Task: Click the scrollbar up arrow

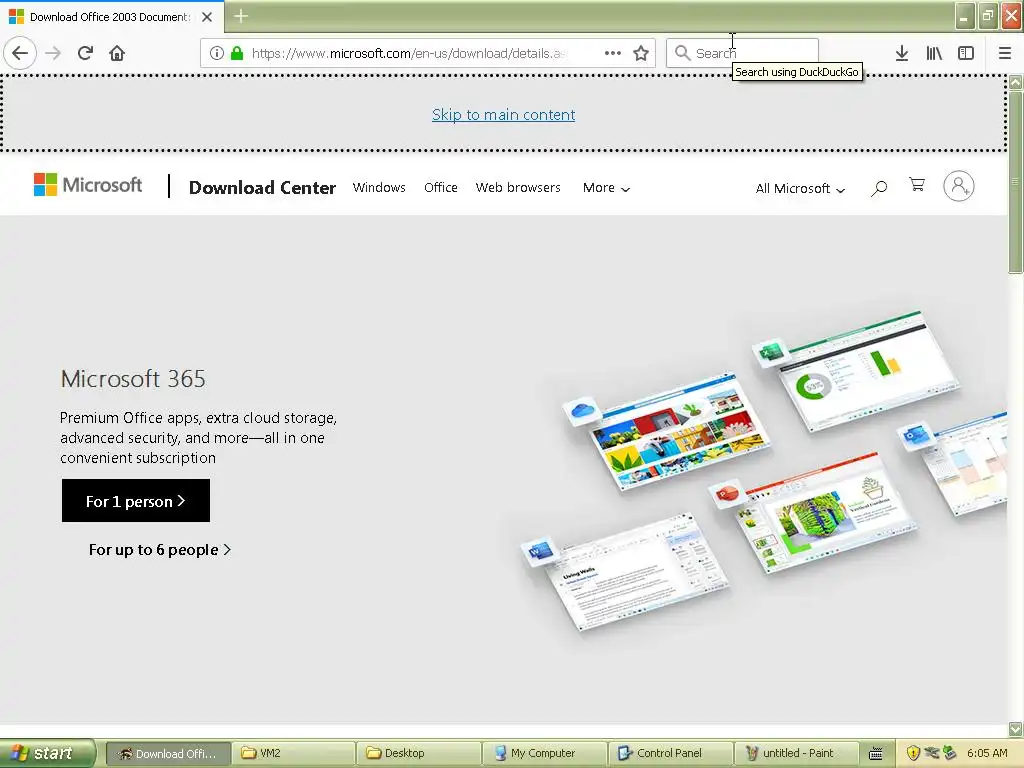Action: click(x=1016, y=83)
